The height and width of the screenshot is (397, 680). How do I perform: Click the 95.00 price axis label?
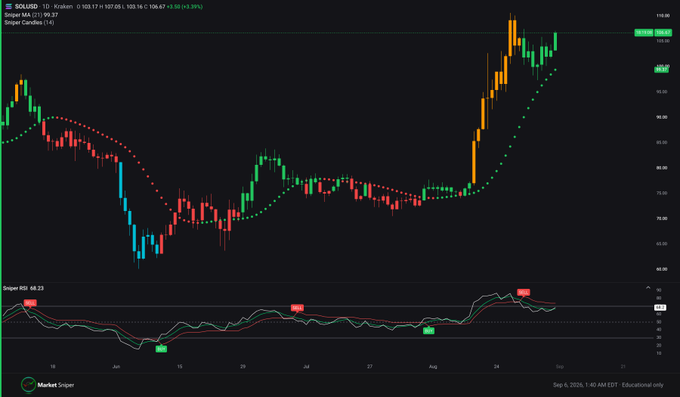[662, 92]
